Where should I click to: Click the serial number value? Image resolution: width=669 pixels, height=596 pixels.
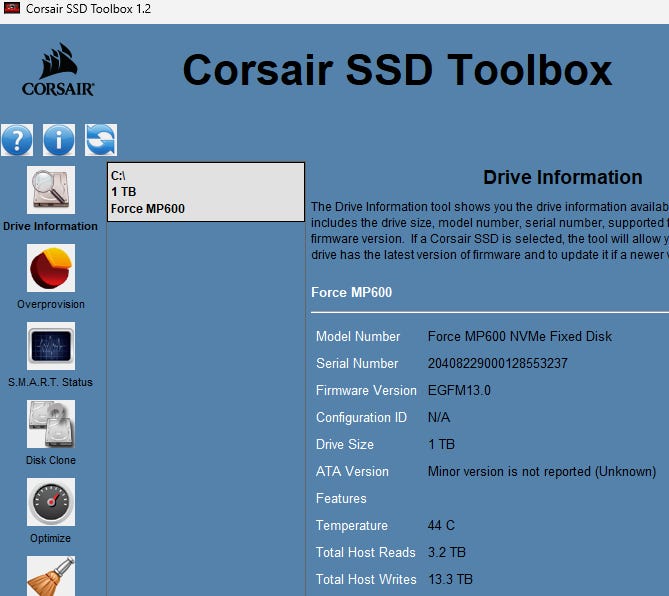pyautogui.click(x=497, y=363)
